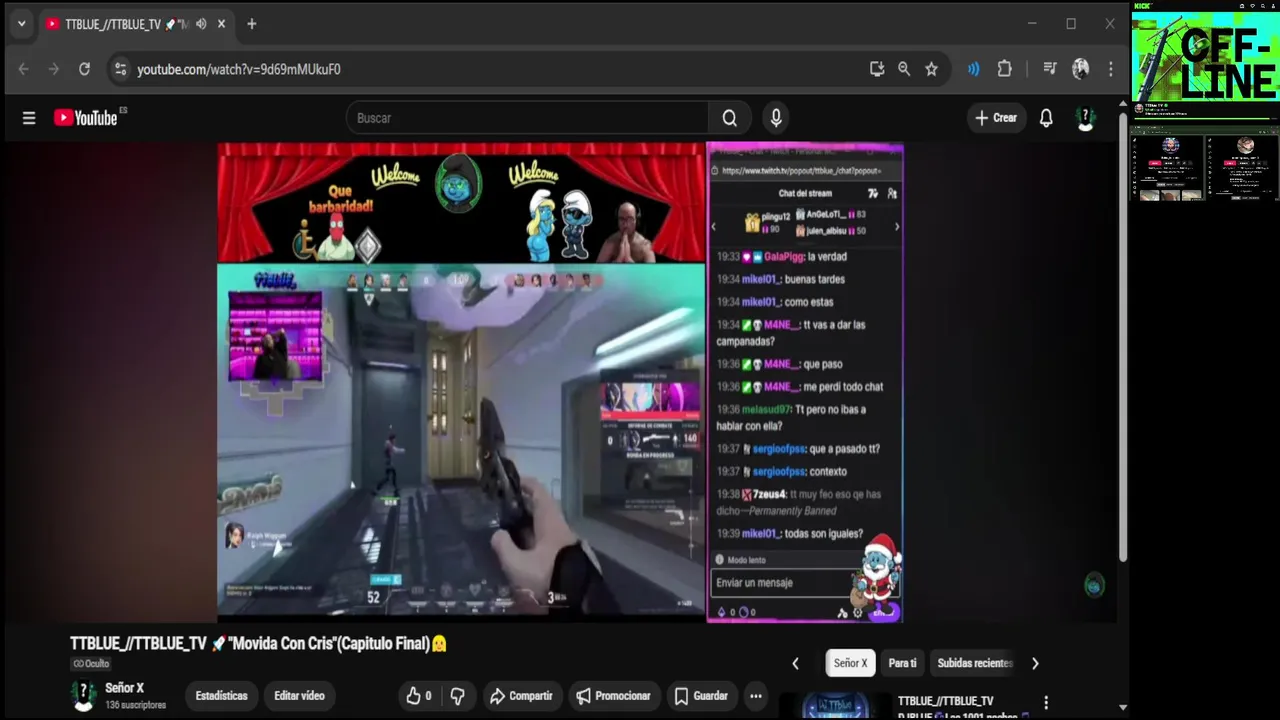Click the round floating extension icon
The image size is (1280, 720).
(1094, 586)
